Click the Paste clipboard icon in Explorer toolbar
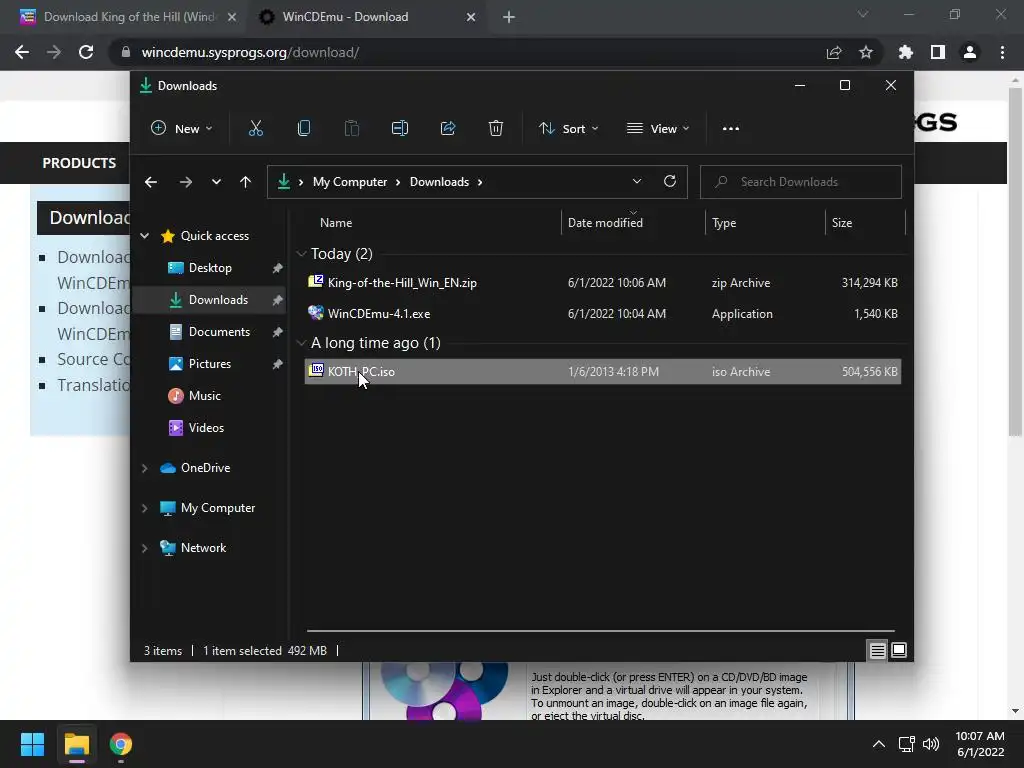Screen dimensions: 1024x768 pyautogui.click(x=351, y=129)
